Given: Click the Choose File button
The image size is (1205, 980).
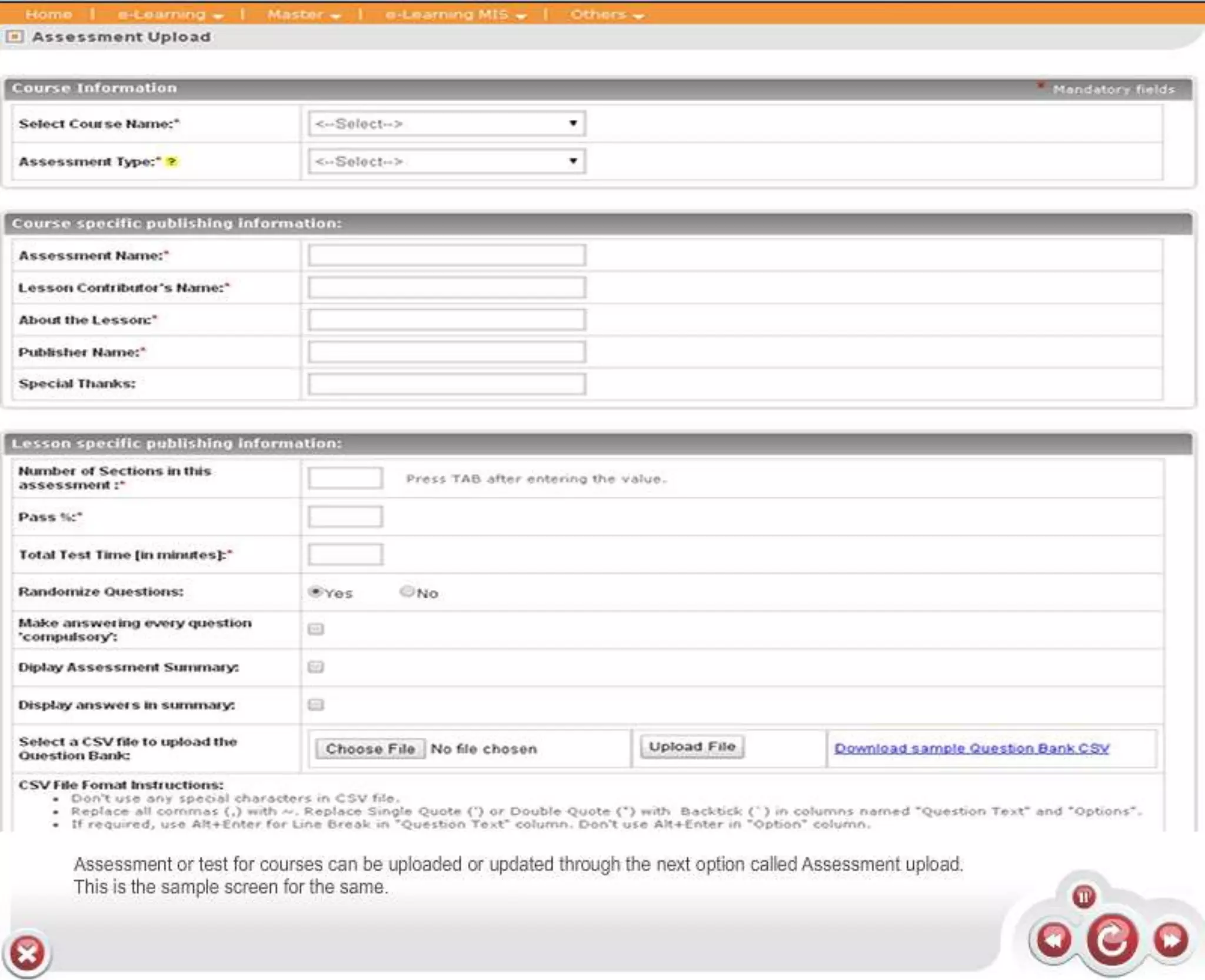Looking at the screenshot, I should 370,749.
